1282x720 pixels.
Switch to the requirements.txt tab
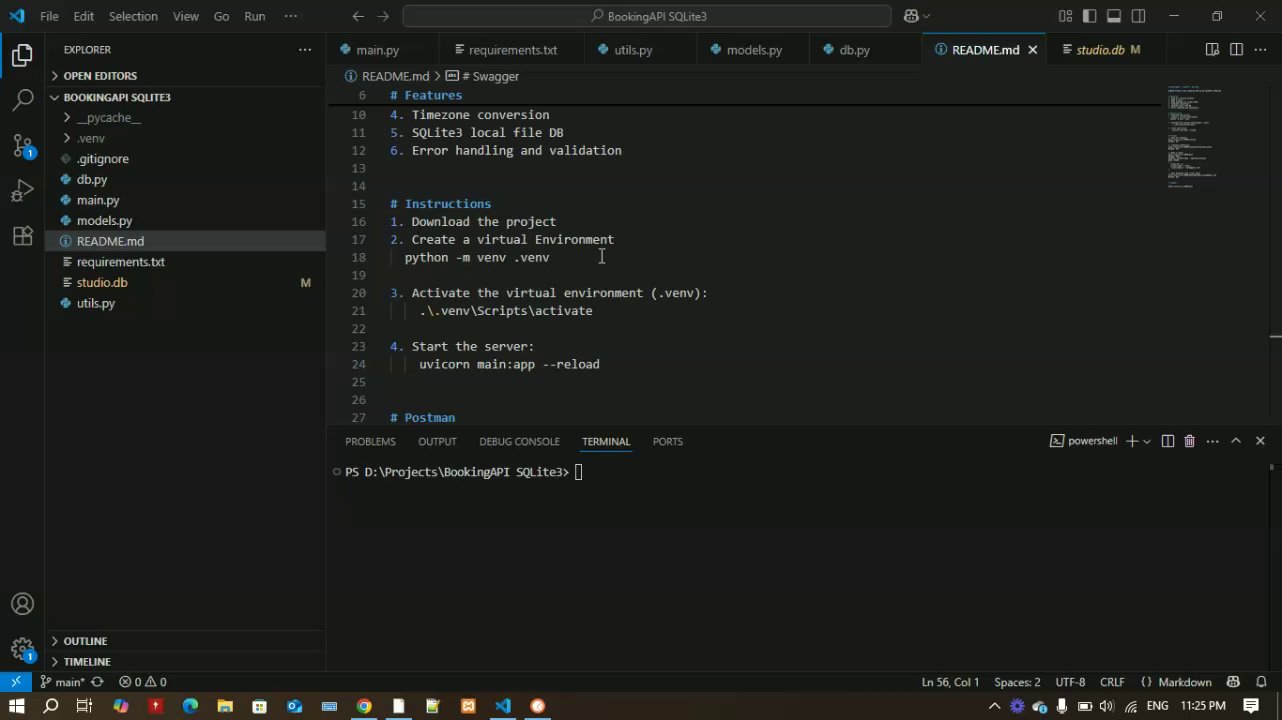(x=513, y=50)
